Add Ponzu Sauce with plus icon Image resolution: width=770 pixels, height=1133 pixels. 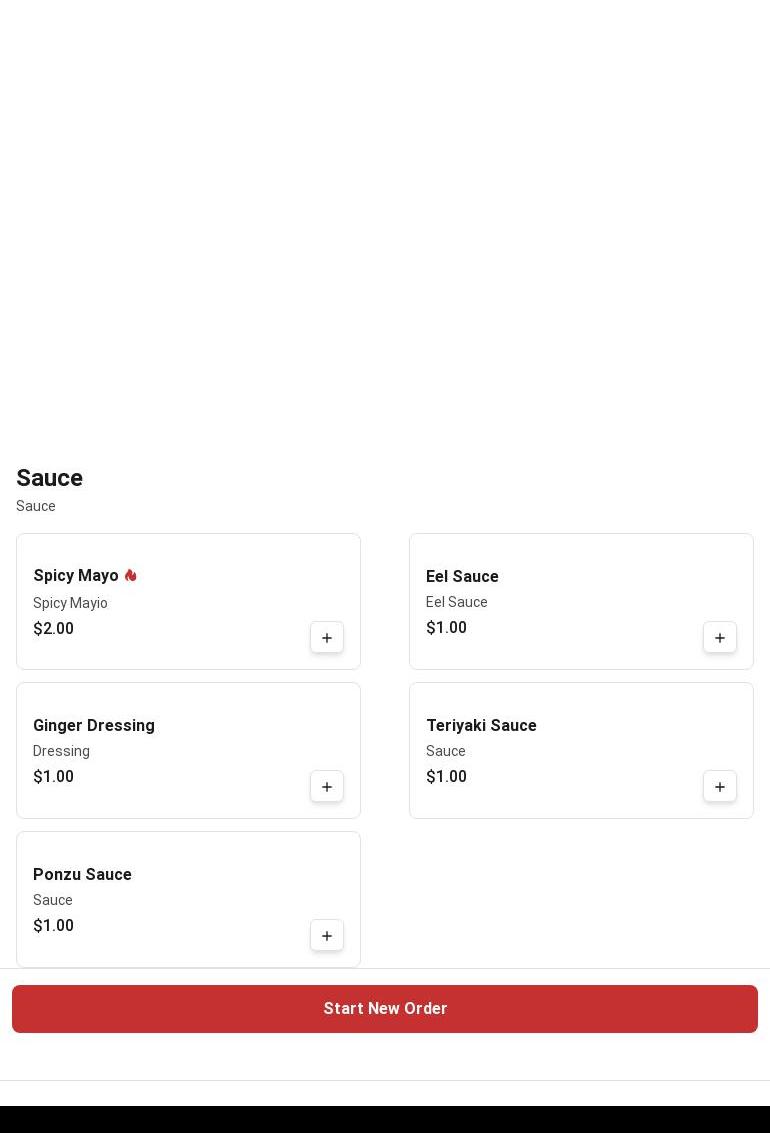pos(327,936)
